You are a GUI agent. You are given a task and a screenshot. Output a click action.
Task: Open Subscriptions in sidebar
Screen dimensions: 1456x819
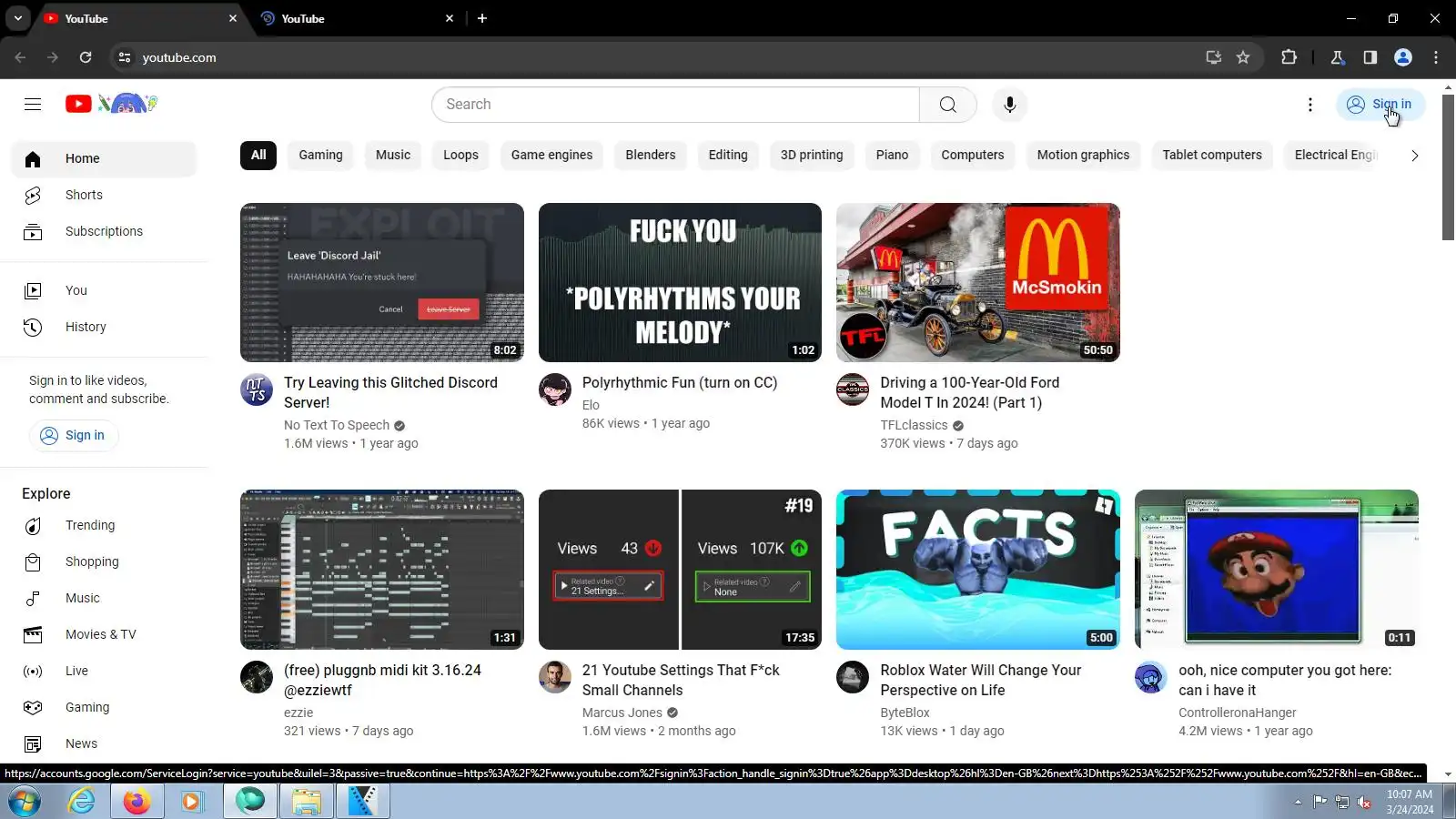point(104,231)
